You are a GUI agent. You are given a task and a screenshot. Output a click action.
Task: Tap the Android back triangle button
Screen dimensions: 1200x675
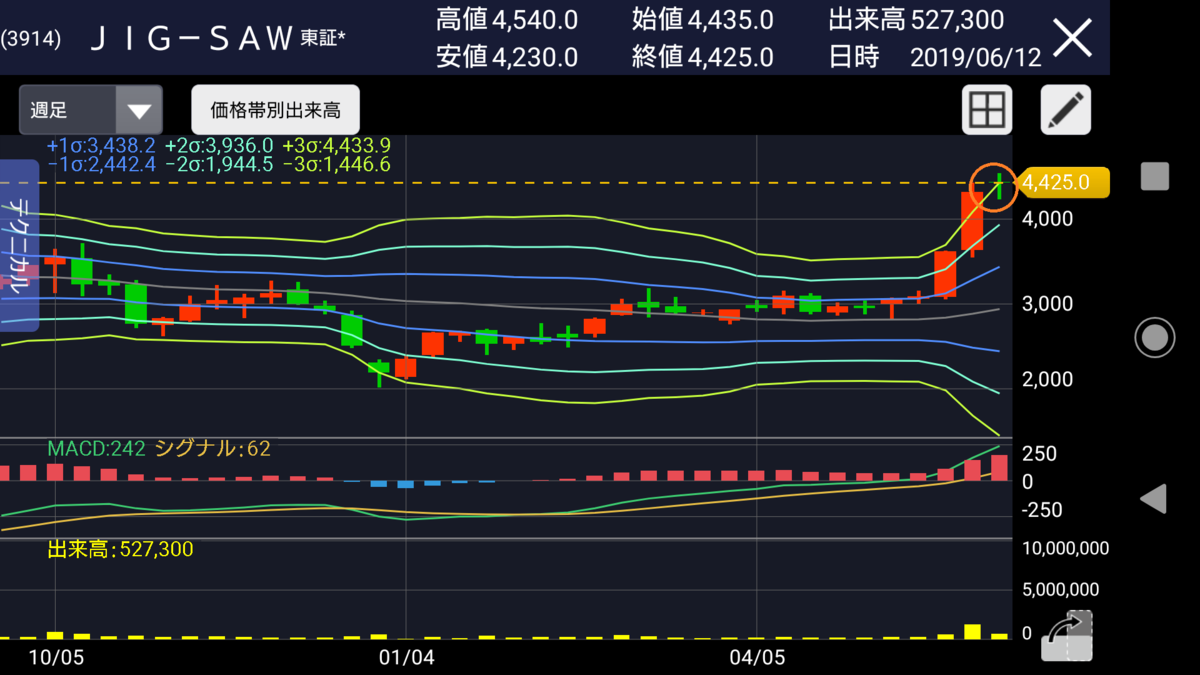tap(1154, 498)
